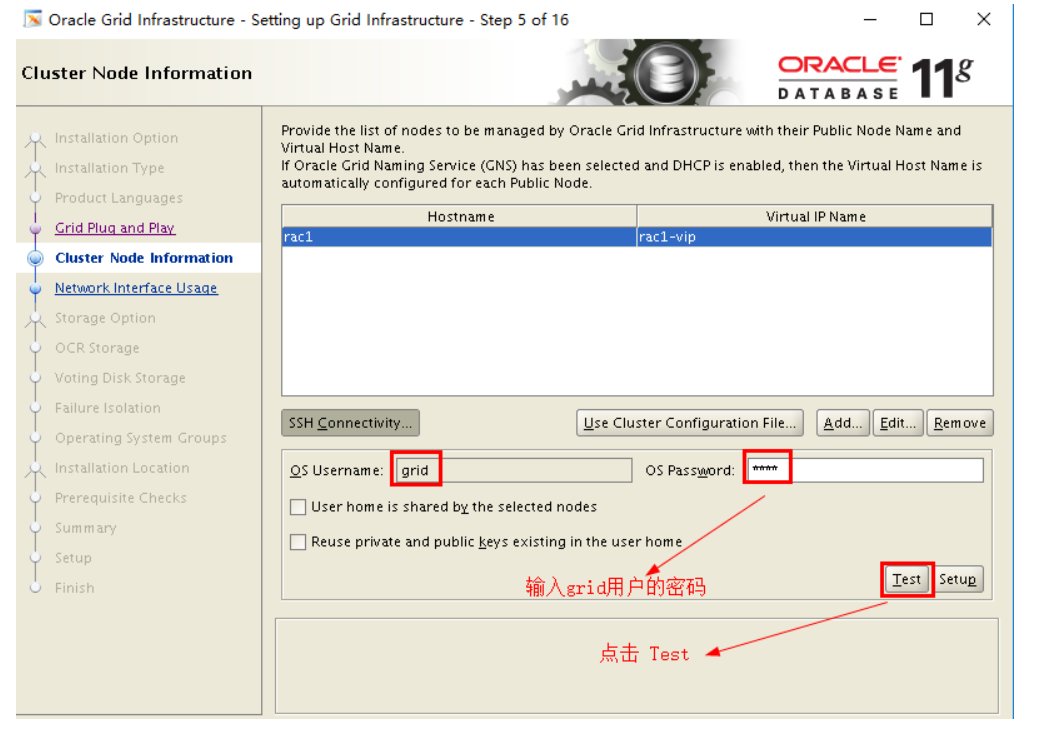Viewport: 1049px width, 734px height.
Task: Click the Prerequisite Checks step
Action: coord(120,498)
